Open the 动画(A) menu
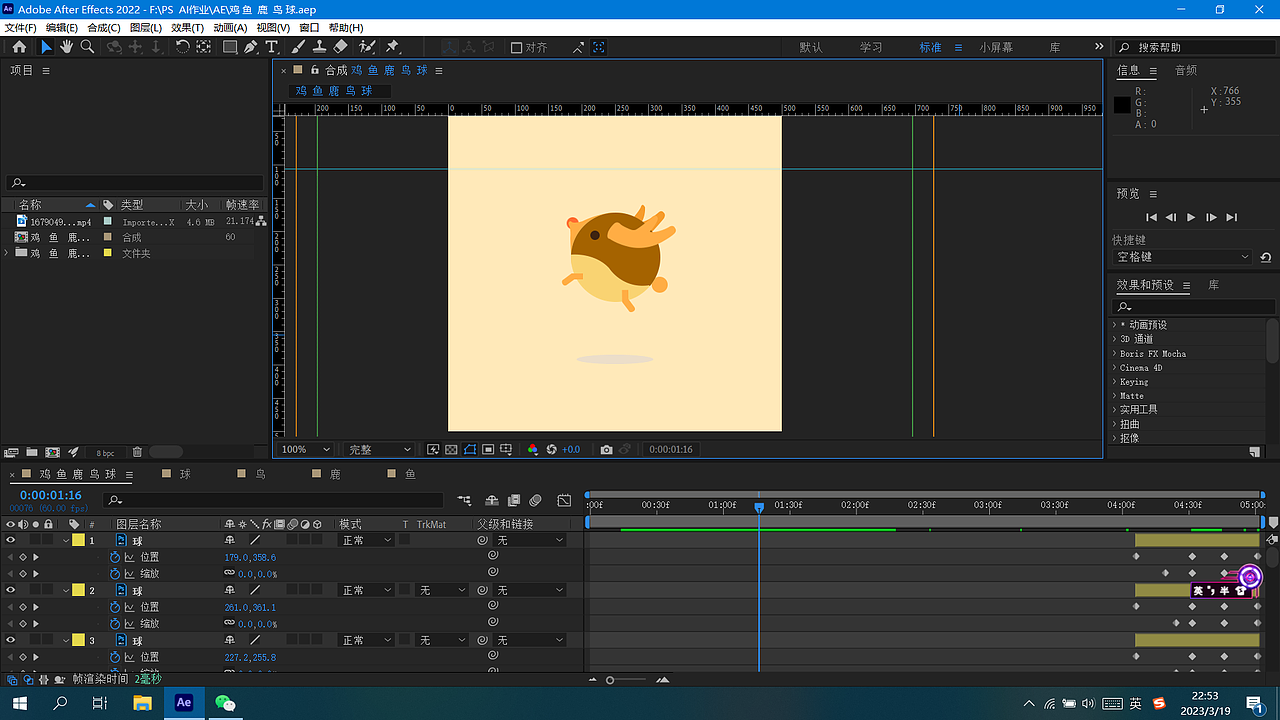 [x=230, y=28]
